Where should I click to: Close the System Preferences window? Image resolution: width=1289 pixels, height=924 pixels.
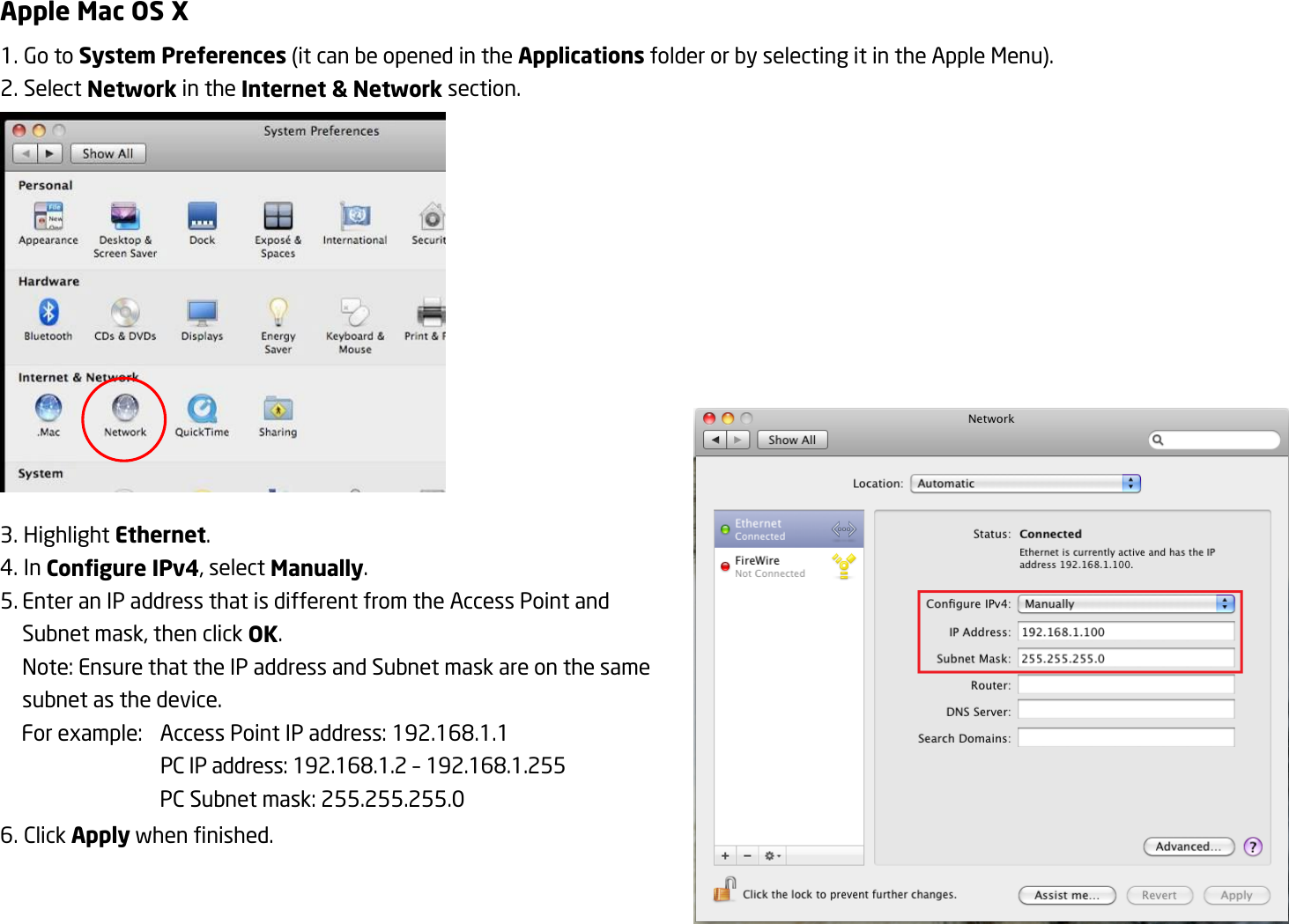19,130
